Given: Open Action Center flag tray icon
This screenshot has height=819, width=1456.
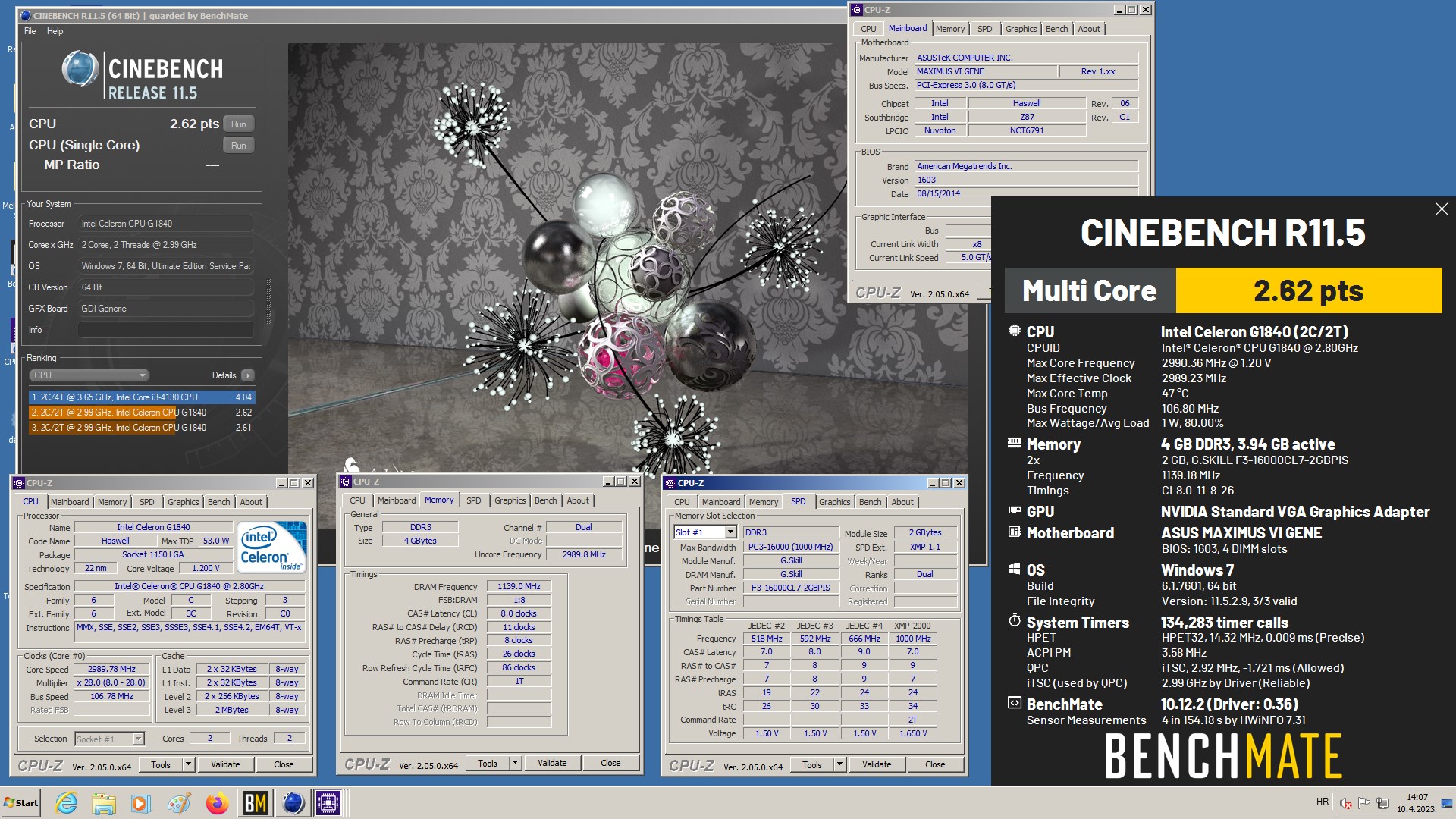Looking at the screenshot, I should tap(1364, 803).
